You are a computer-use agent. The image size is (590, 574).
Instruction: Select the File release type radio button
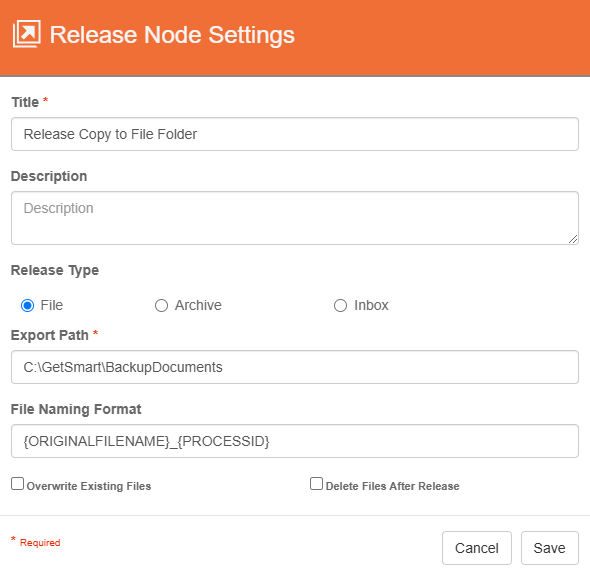coord(27,305)
